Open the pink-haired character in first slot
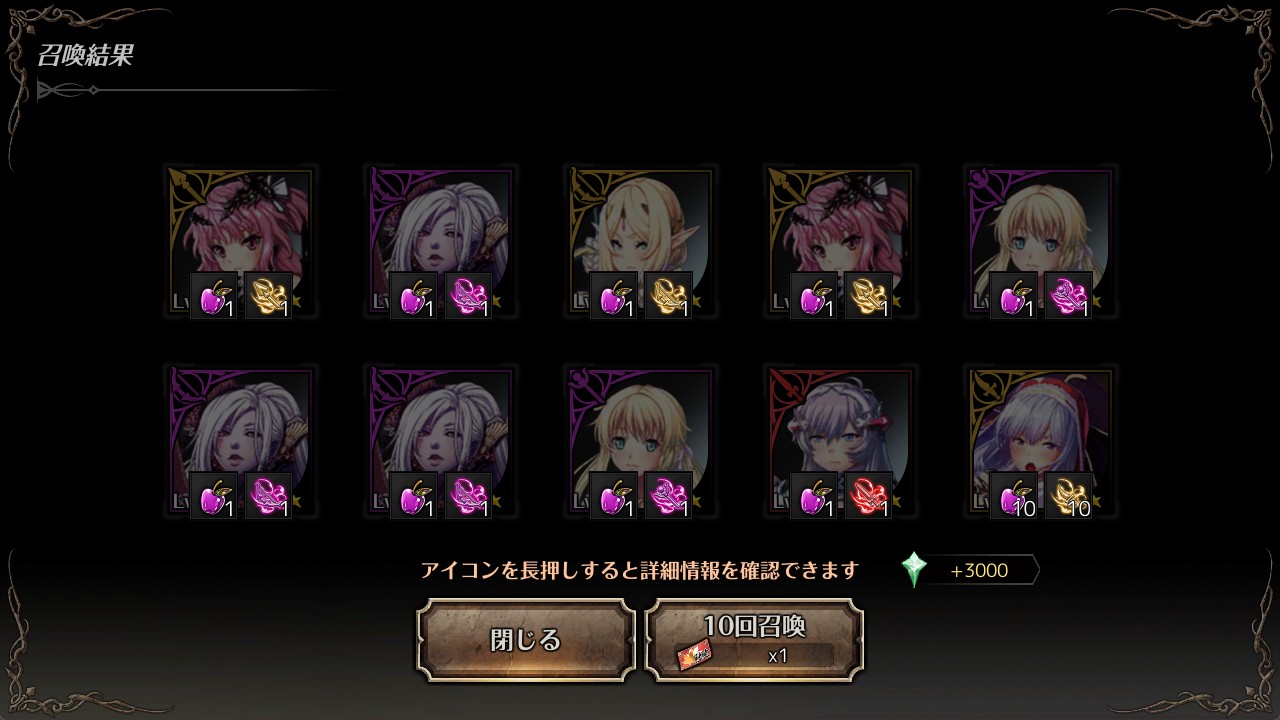 point(240,242)
